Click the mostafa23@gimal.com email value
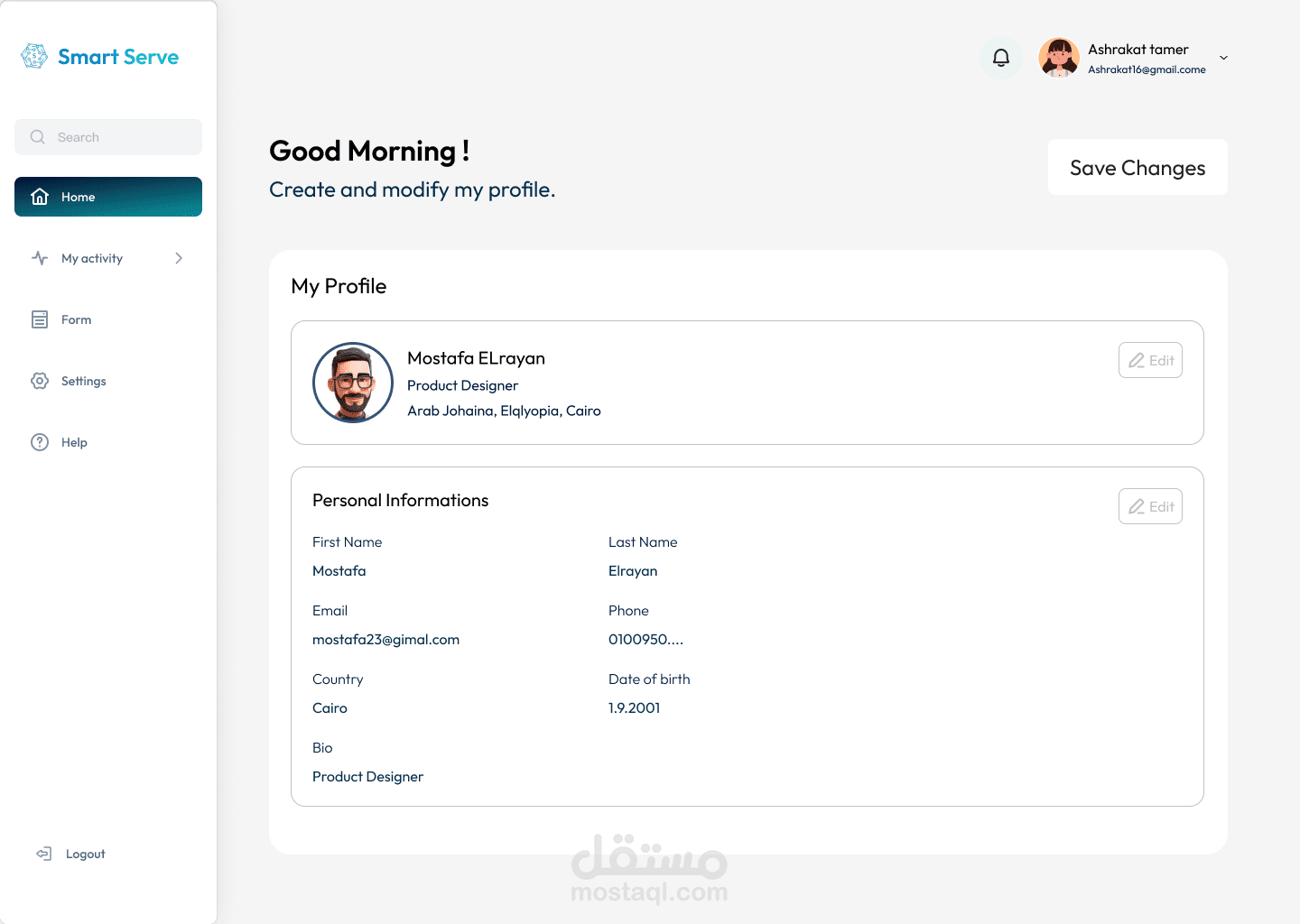 [x=385, y=640]
